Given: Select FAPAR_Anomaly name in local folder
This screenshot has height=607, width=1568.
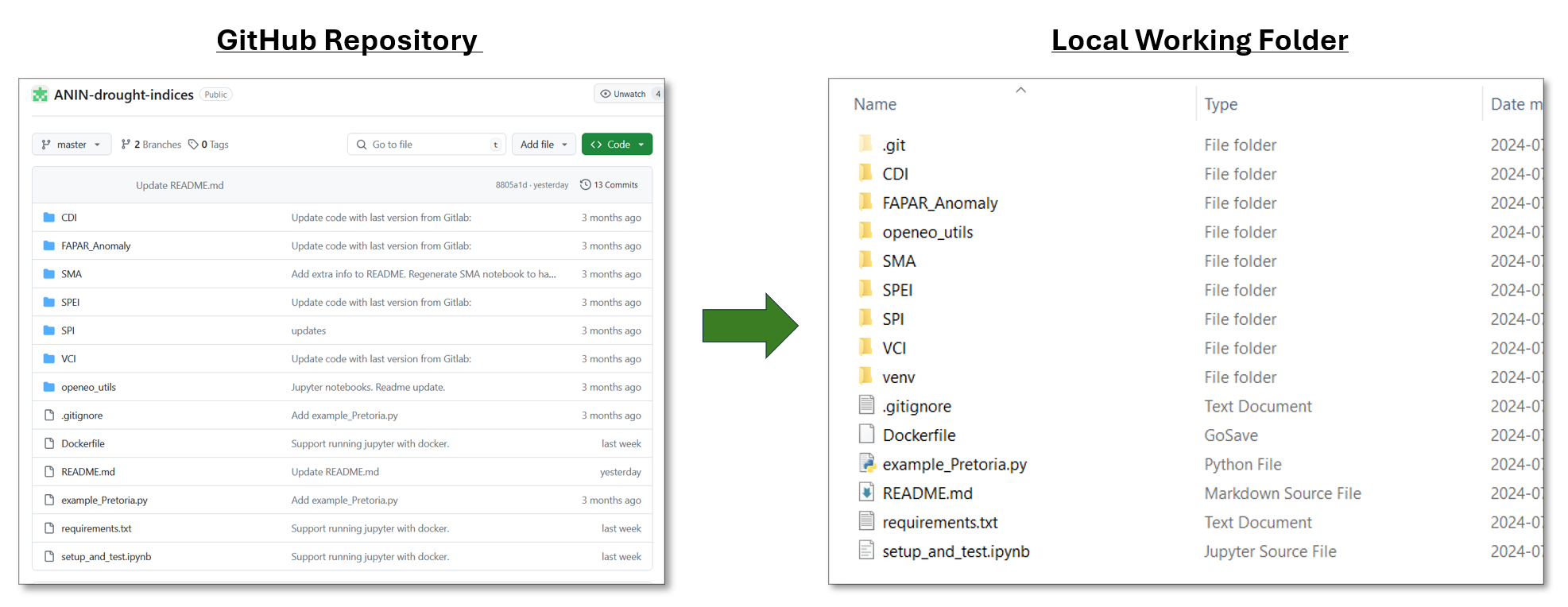Looking at the screenshot, I should click(940, 203).
